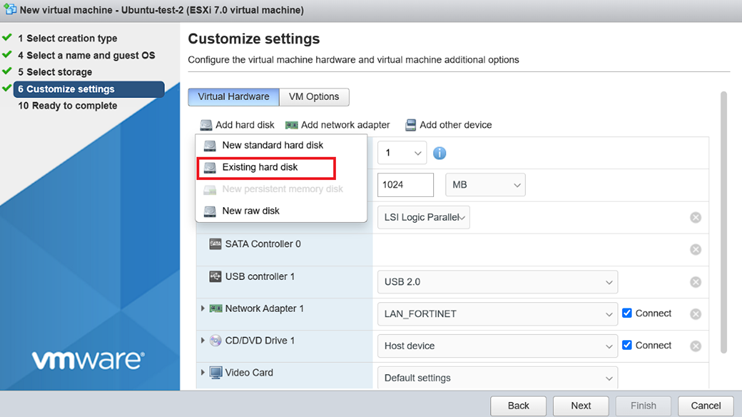Viewport: 742px width, 417px height.
Task: Remove the USB controller 1 device
Action: (695, 282)
